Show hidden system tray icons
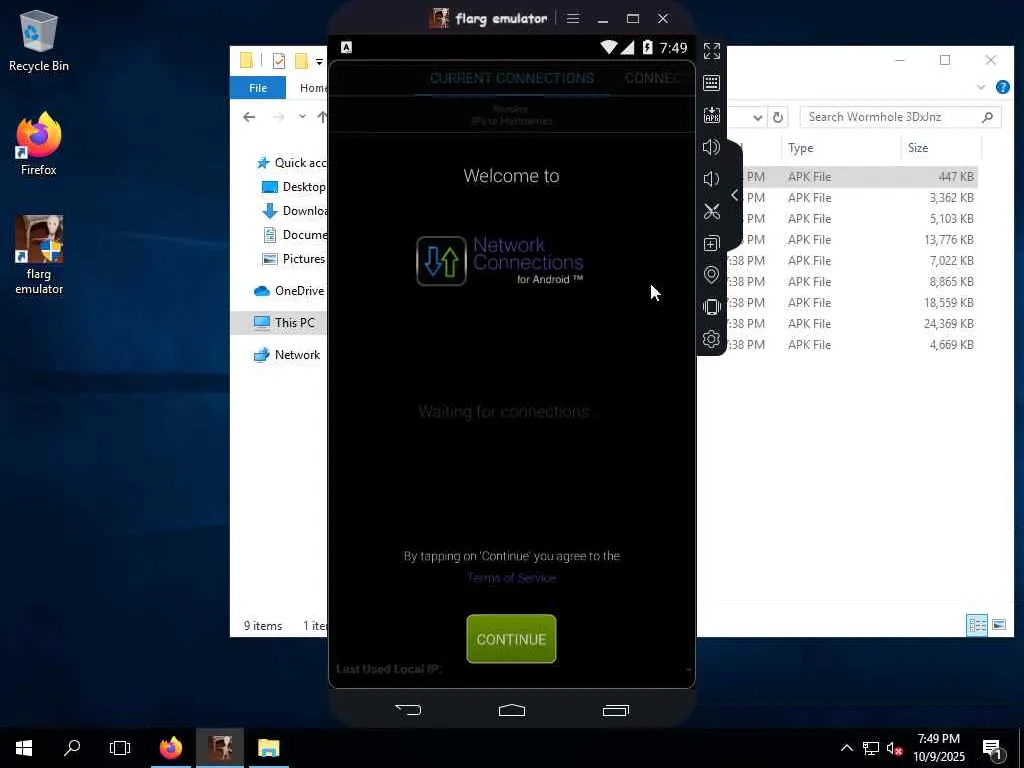Viewport: 1024px width, 768px height. coord(846,748)
